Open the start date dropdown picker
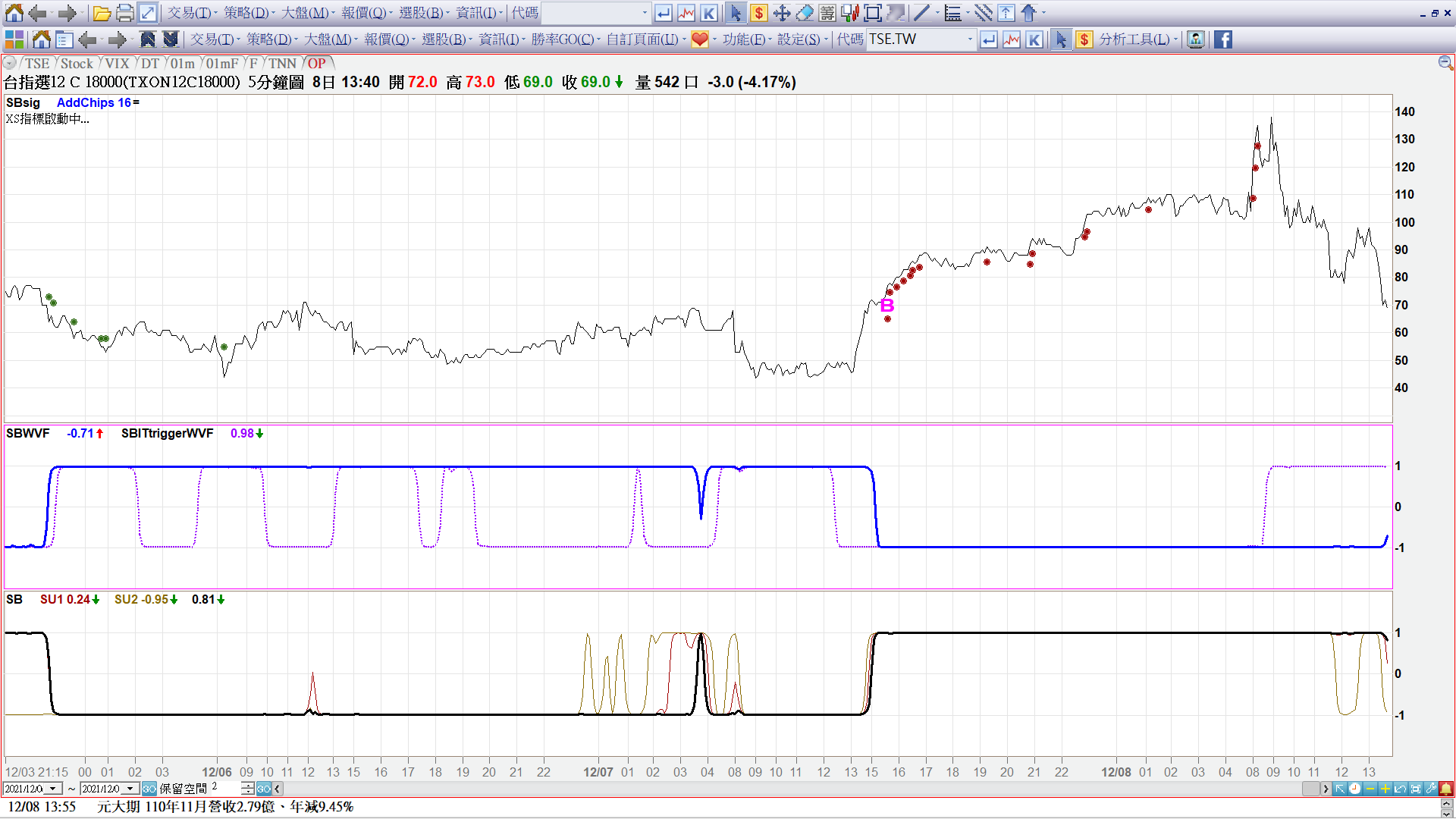The image size is (1456, 819). click(x=53, y=789)
